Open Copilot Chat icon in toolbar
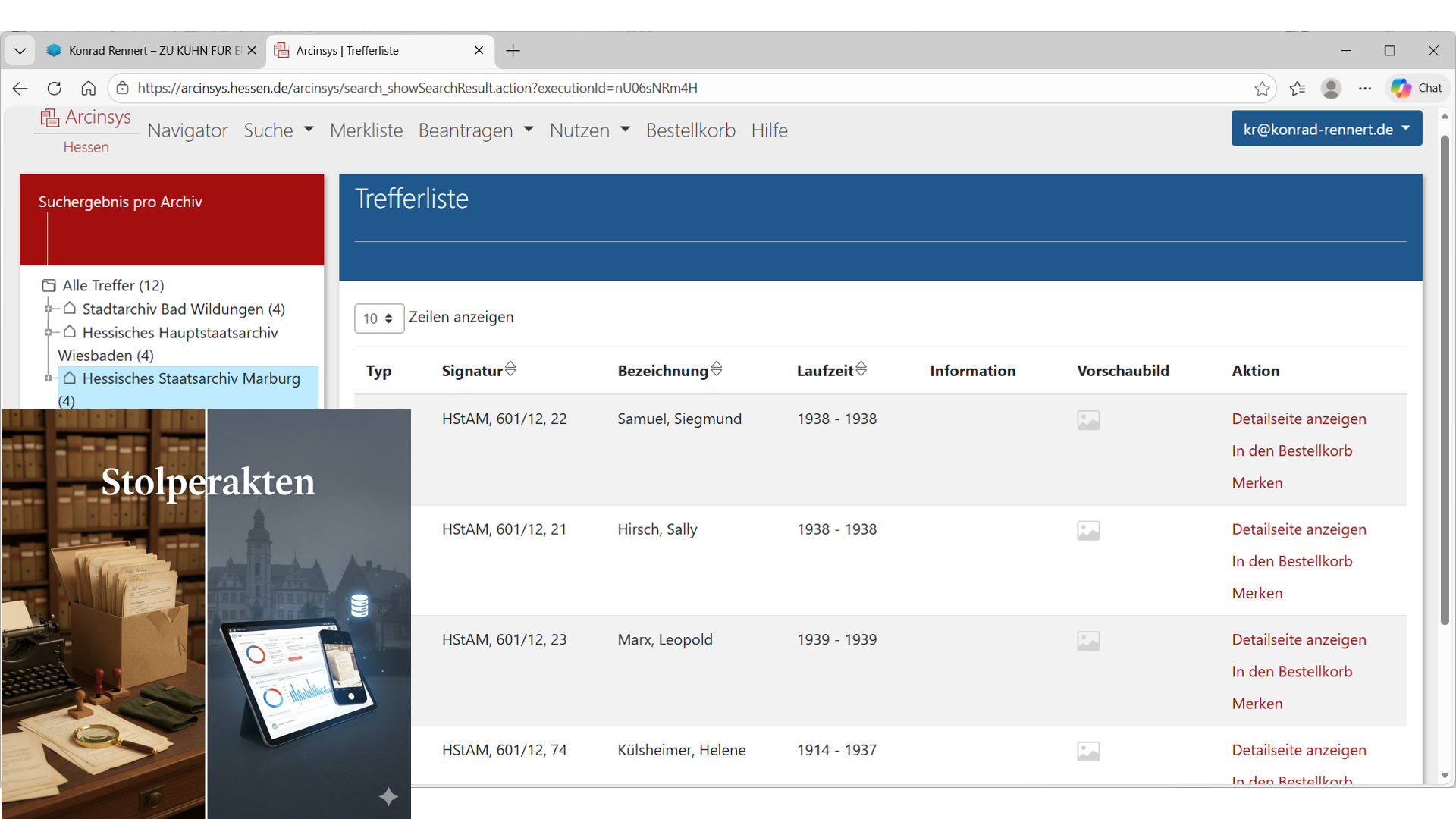 [1417, 88]
